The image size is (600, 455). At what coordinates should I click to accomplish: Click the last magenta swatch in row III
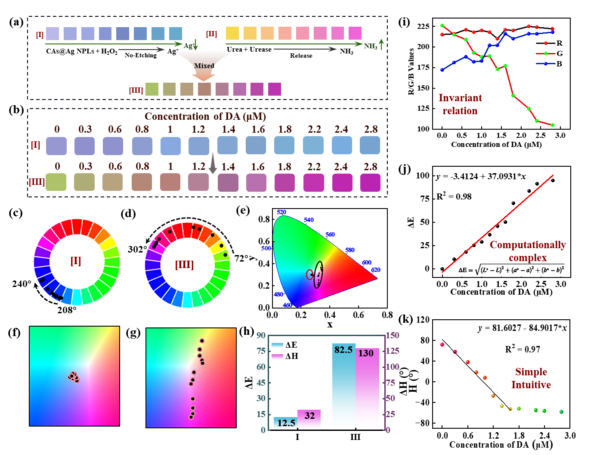tap(370, 183)
